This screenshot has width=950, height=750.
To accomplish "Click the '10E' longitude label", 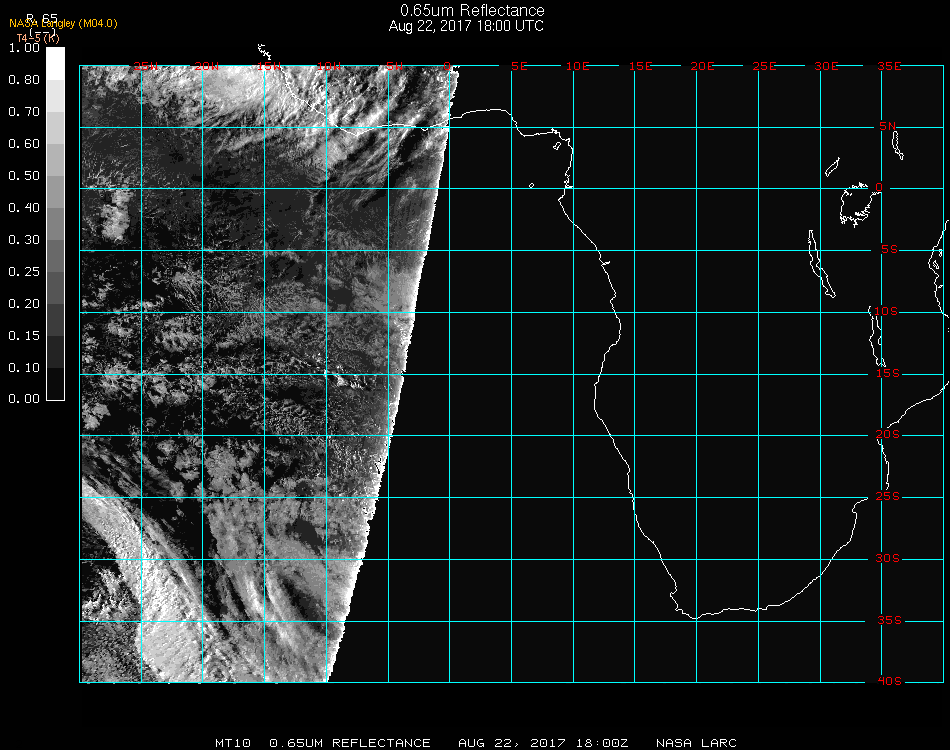I will click(577, 66).
